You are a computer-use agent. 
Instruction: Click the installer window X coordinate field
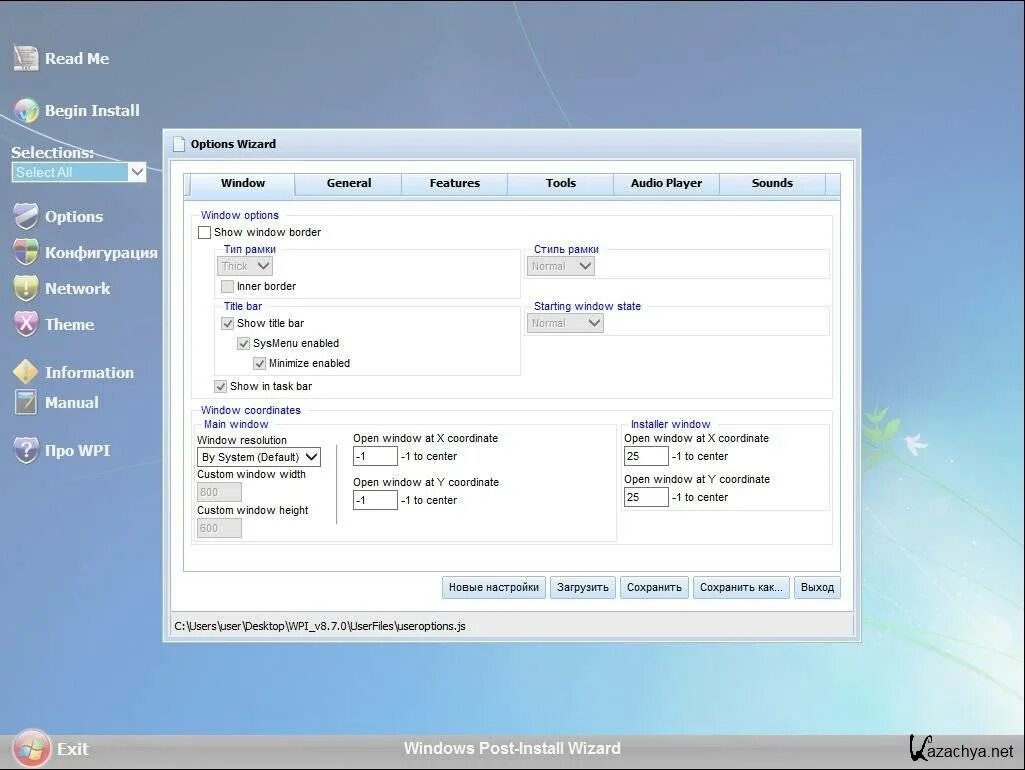coord(645,455)
